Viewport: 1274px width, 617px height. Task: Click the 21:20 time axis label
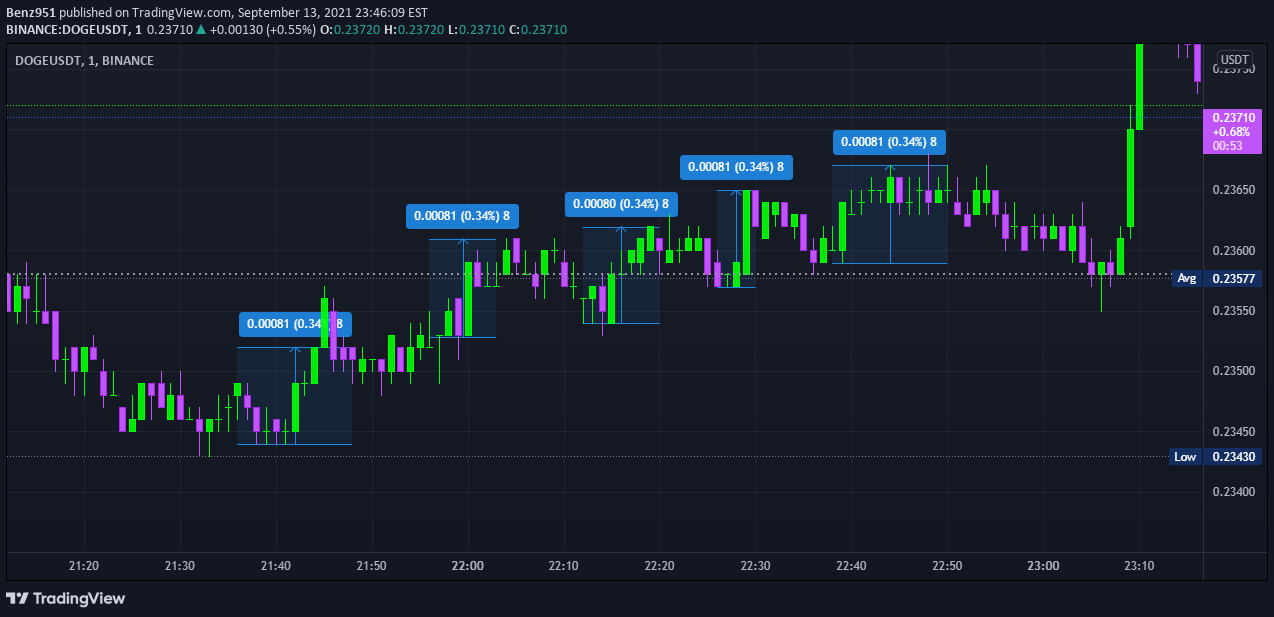tap(84, 566)
